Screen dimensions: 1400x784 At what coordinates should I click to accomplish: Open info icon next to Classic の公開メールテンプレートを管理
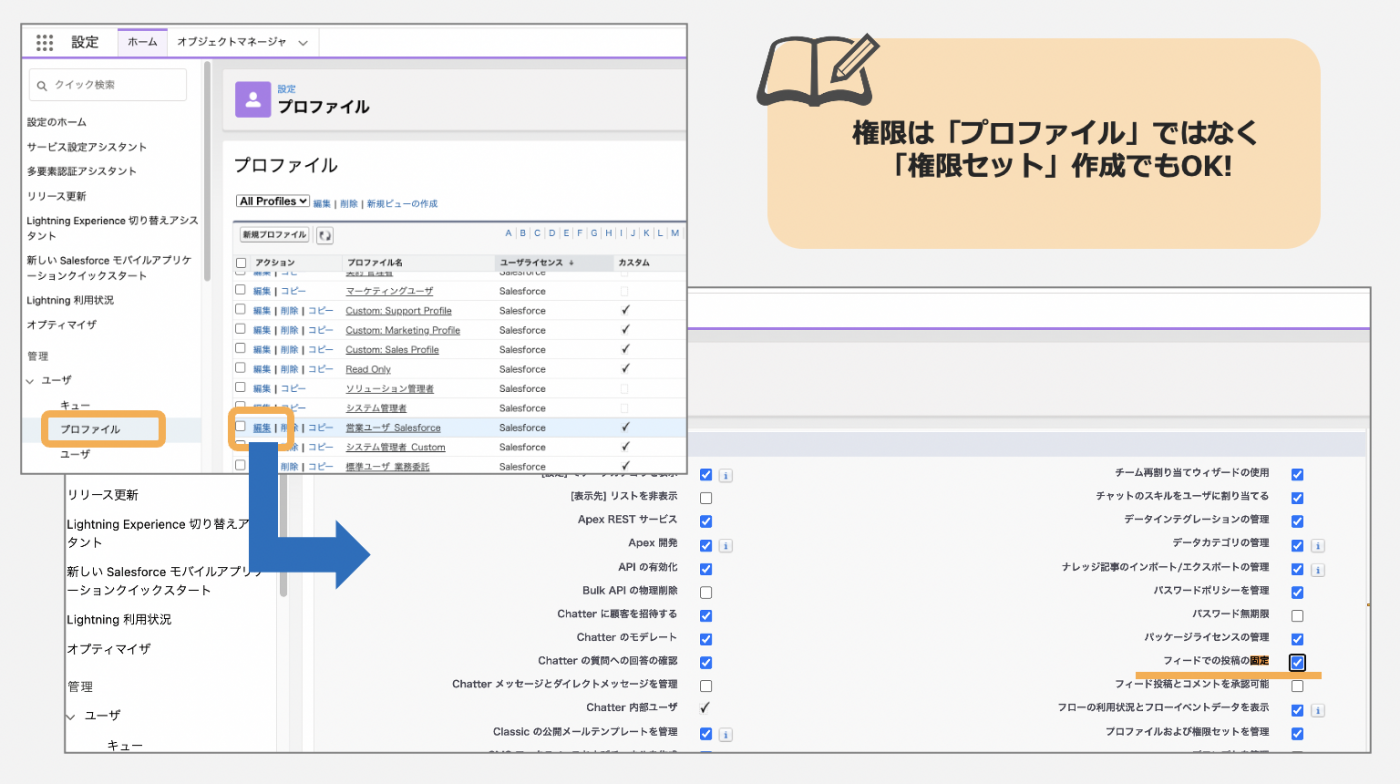pos(726,734)
